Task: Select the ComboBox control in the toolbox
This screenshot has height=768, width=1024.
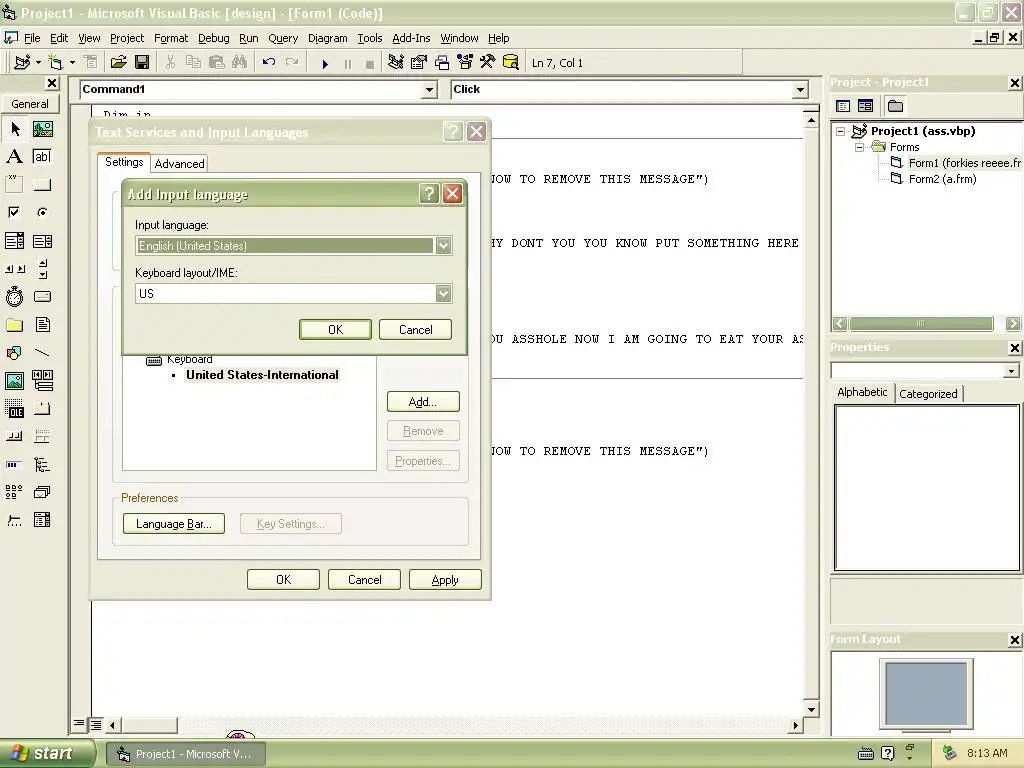Action: click(14, 241)
